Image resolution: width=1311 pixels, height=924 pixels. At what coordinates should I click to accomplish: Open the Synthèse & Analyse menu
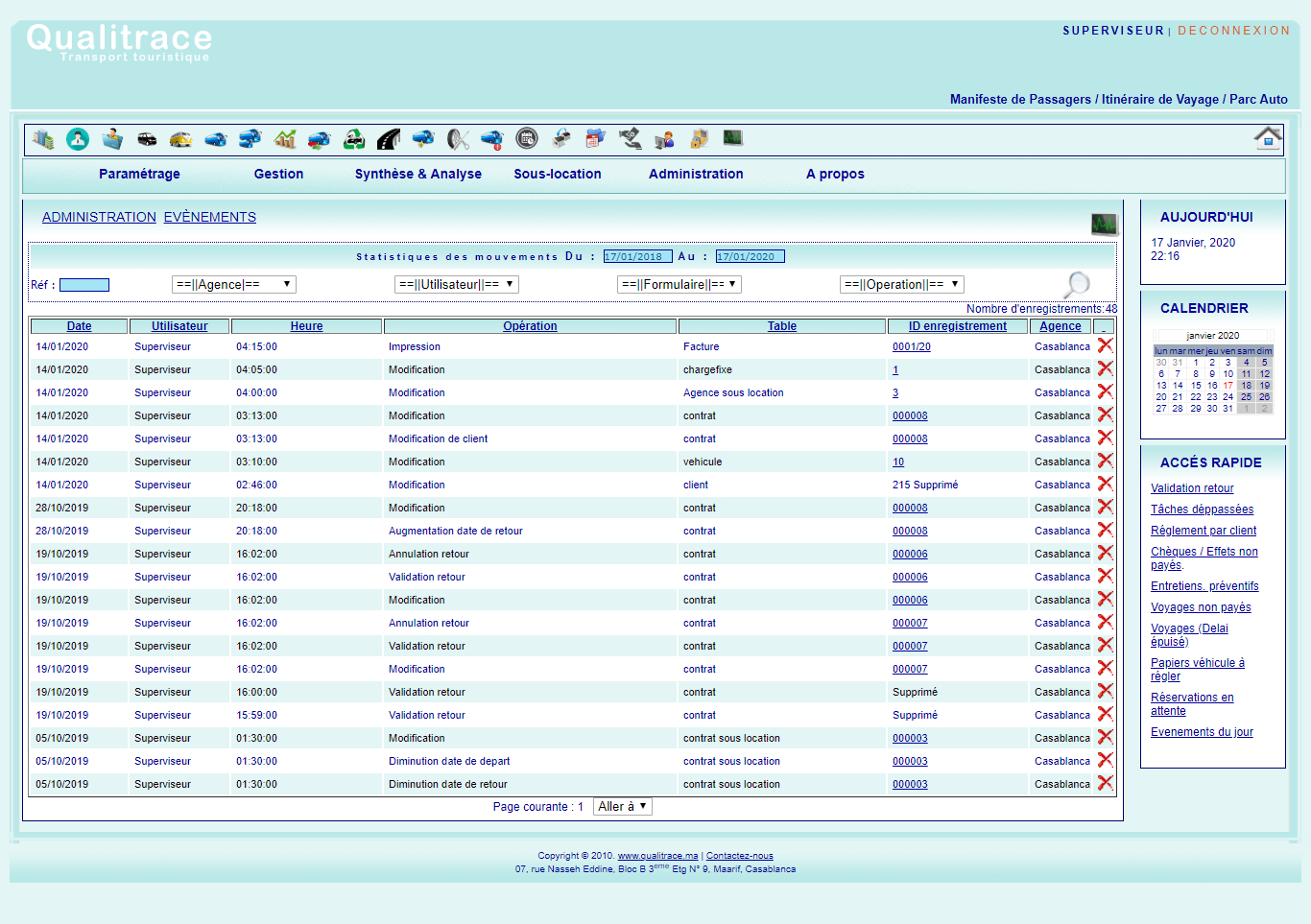417,174
